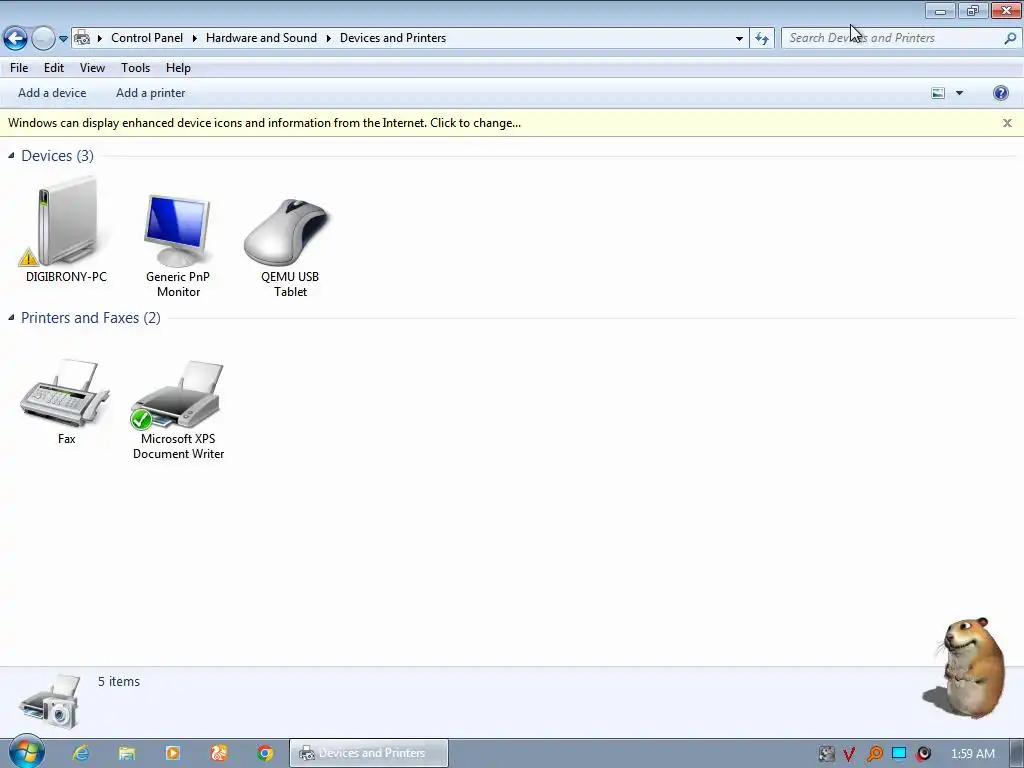Image resolution: width=1024 pixels, height=768 pixels.
Task: Collapse the Devices (3) group
Action: click(11, 155)
